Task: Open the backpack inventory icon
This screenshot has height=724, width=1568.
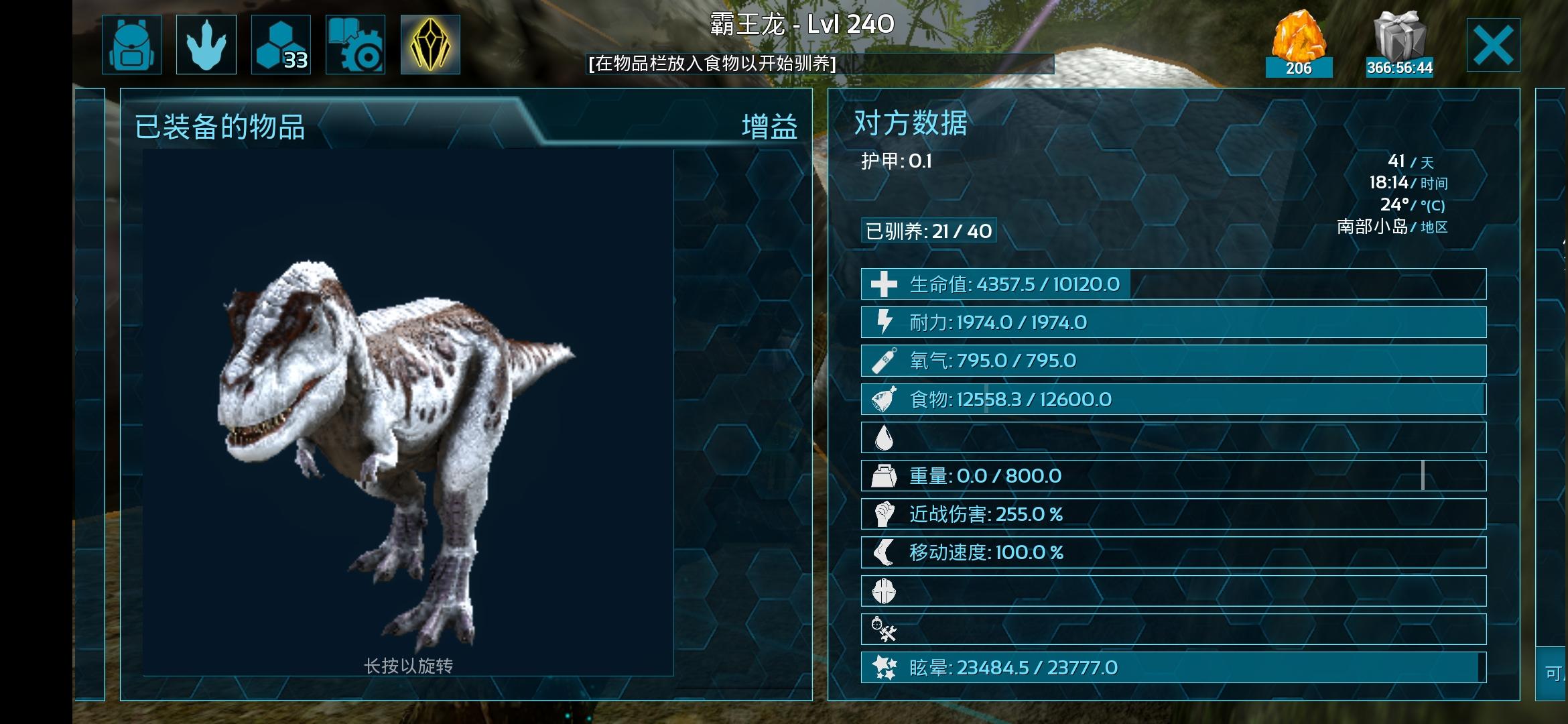Action: click(131, 44)
